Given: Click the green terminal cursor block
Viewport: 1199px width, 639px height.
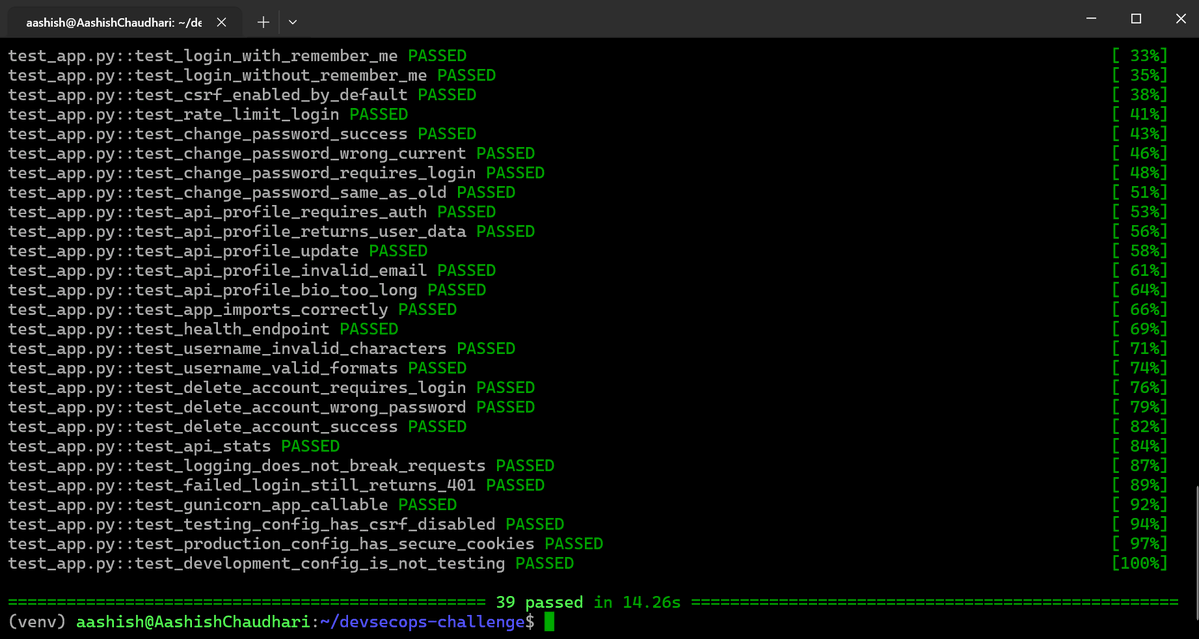Looking at the screenshot, I should point(548,622).
